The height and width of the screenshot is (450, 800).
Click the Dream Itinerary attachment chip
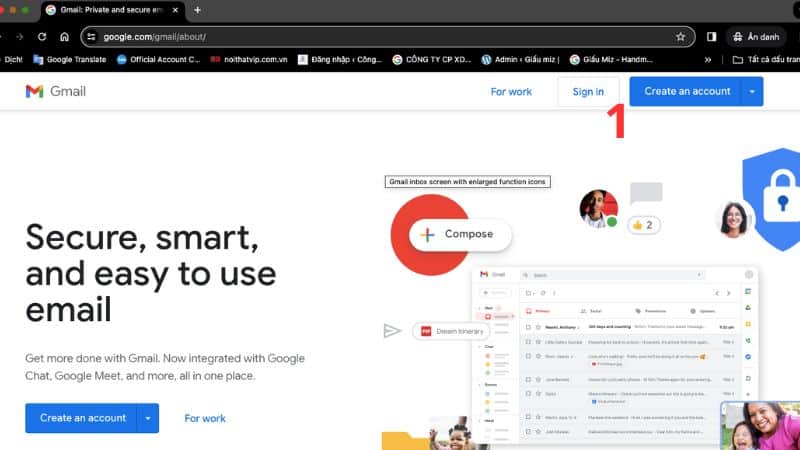451,331
